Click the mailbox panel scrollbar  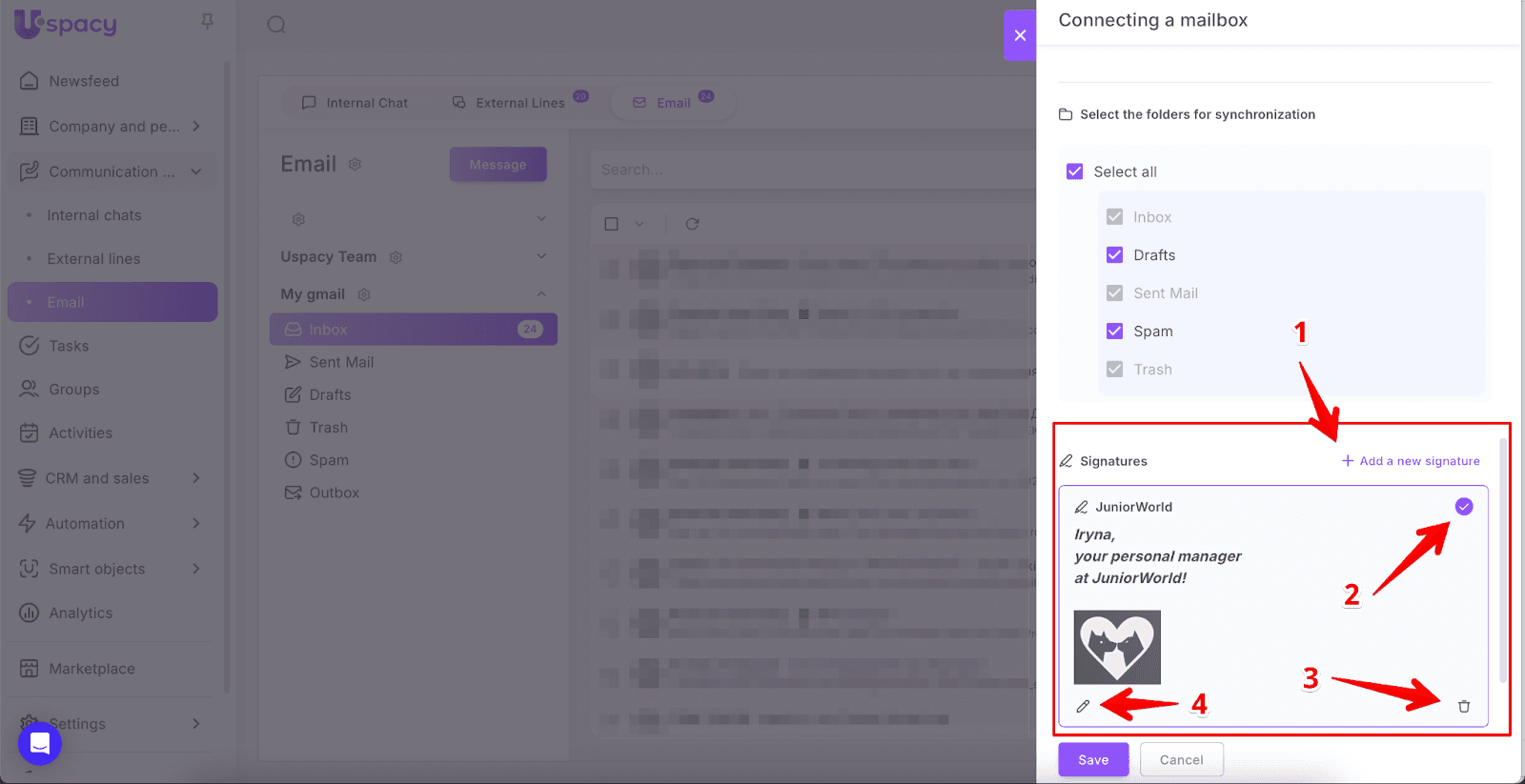(1503, 560)
